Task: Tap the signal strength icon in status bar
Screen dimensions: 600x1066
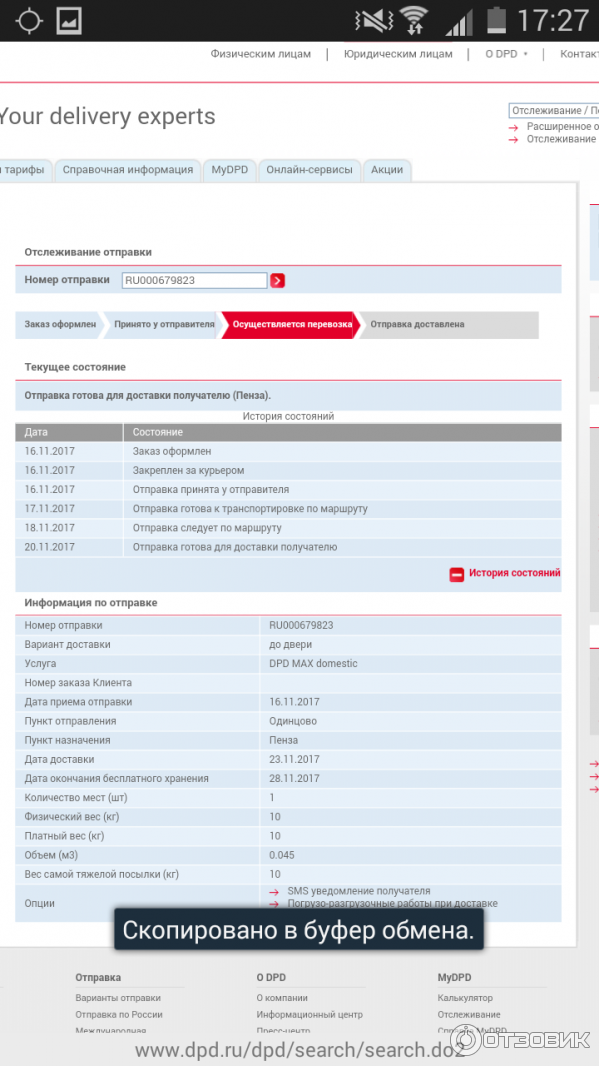Action: pos(458,20)
